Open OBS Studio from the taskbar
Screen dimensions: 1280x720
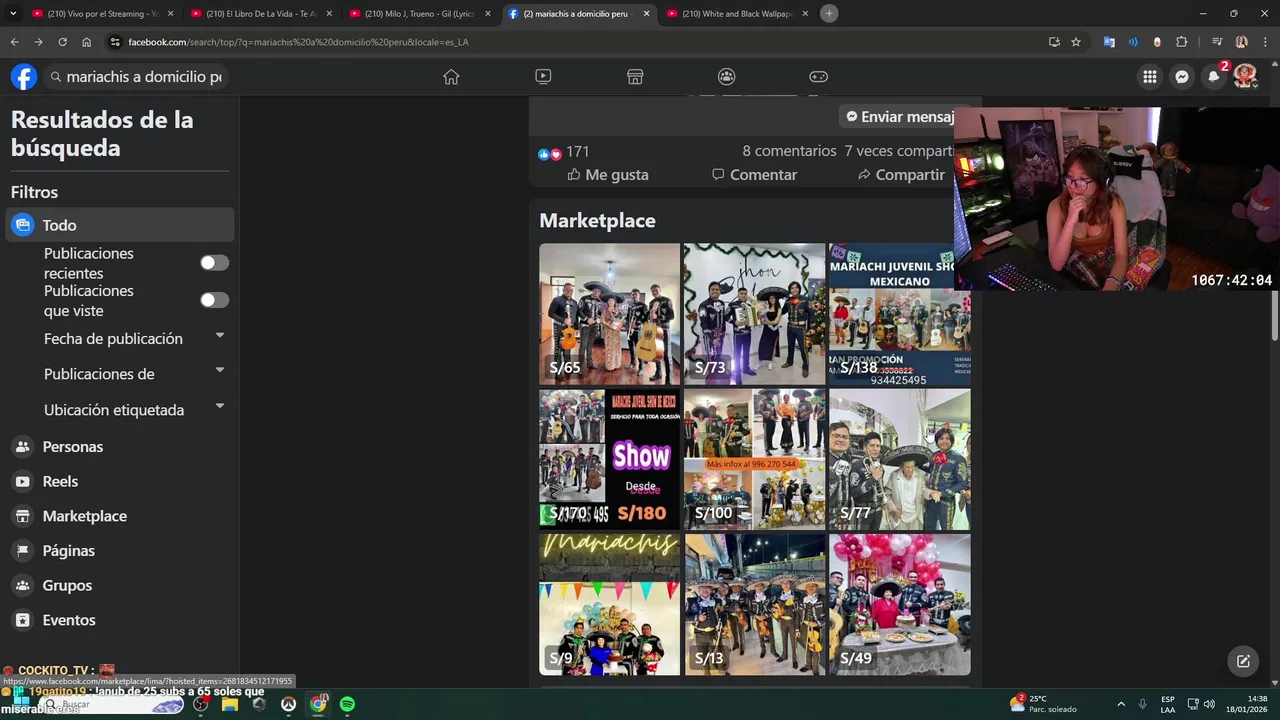201,704
